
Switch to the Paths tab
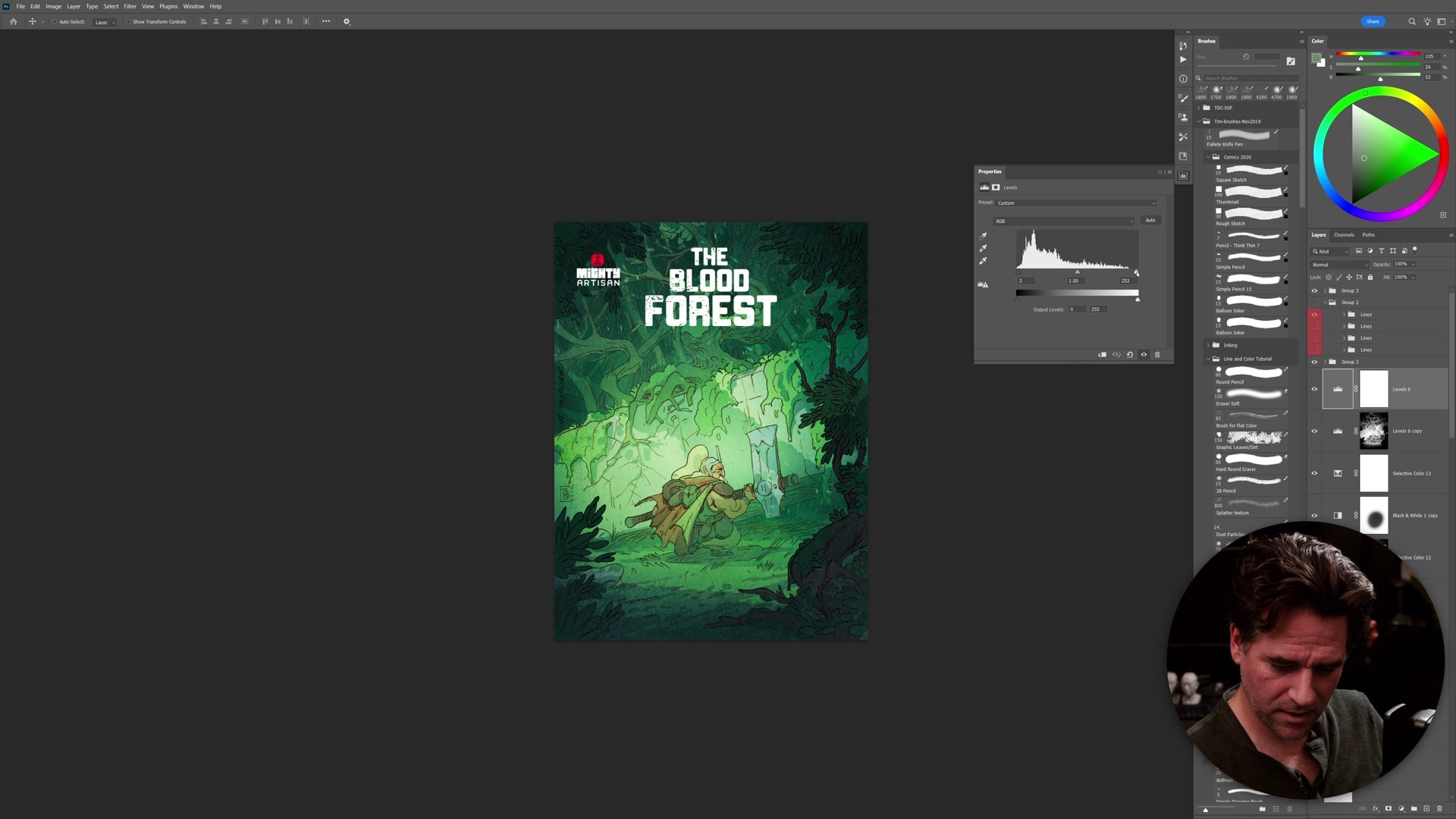click(x=1368, y=235)
